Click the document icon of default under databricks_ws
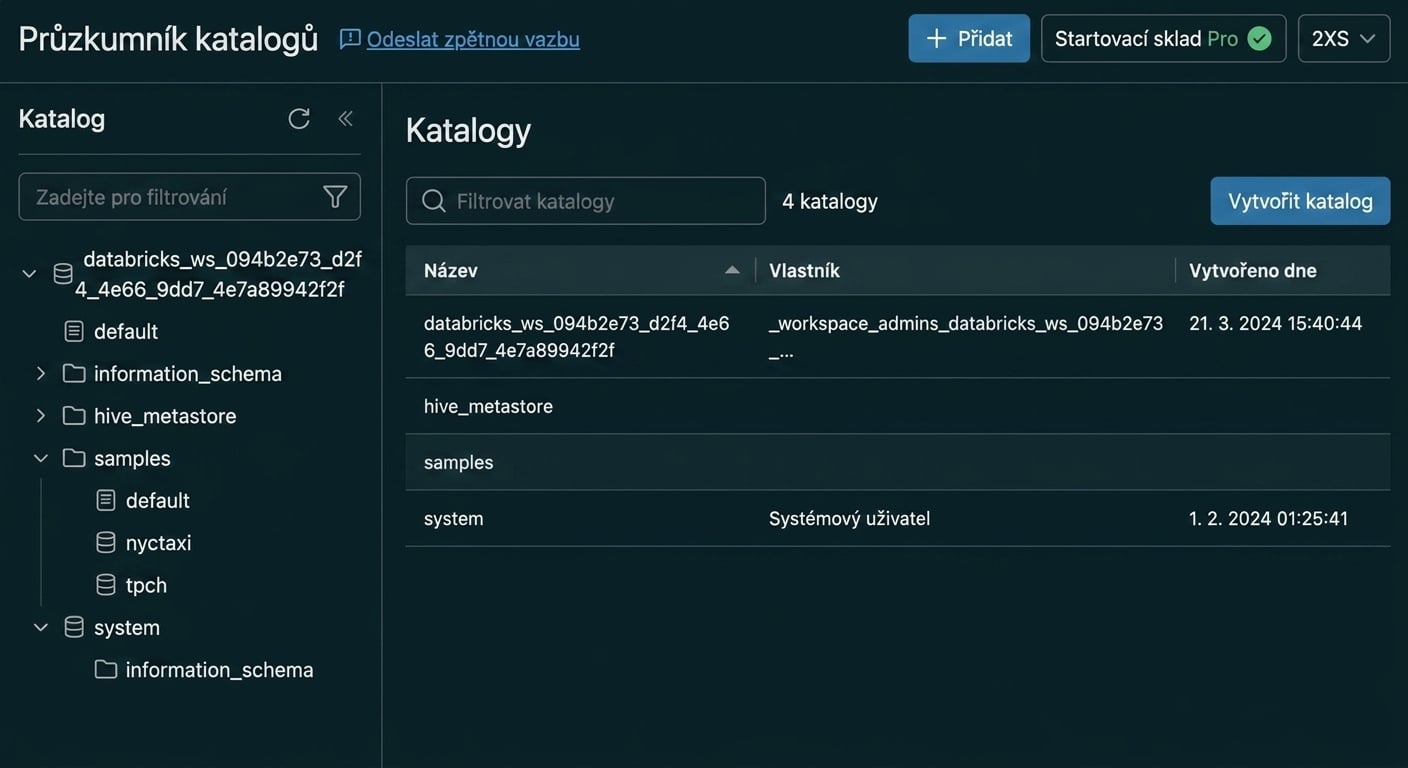1408x768 pixels. click(74, 331)
